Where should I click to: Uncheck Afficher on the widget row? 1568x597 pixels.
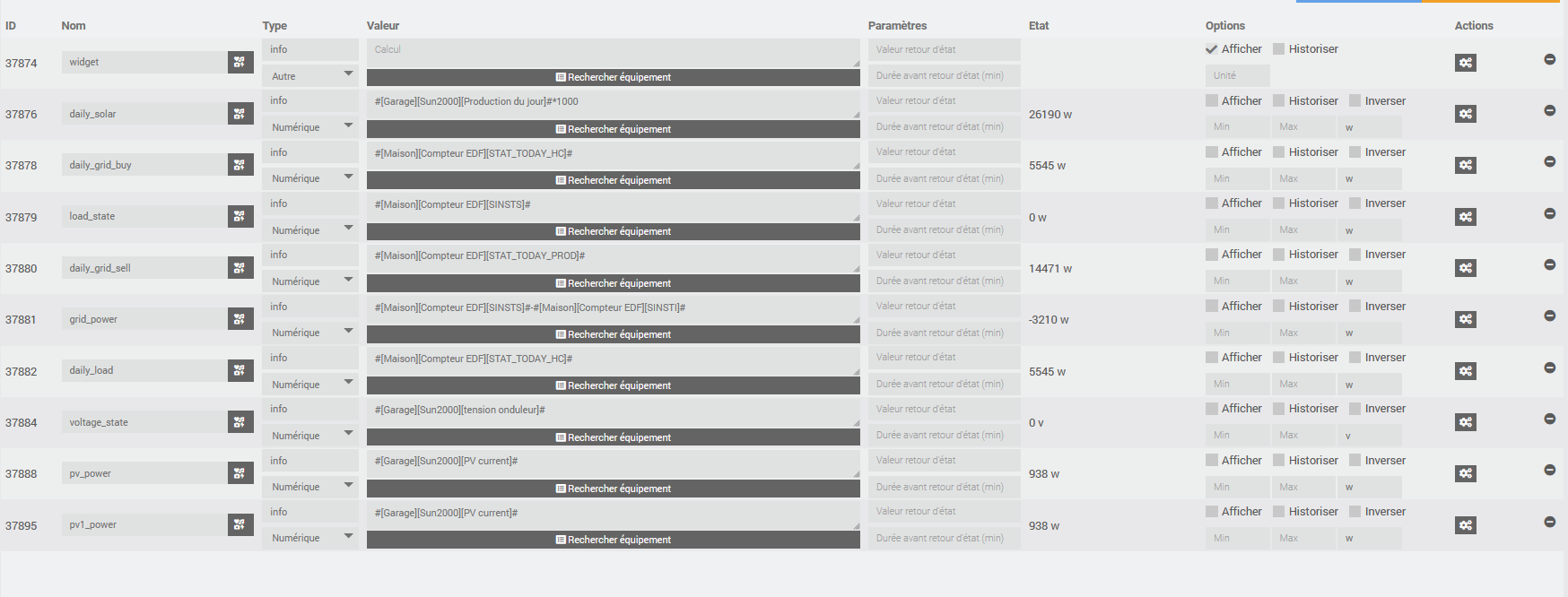(x=1211, y=49)
